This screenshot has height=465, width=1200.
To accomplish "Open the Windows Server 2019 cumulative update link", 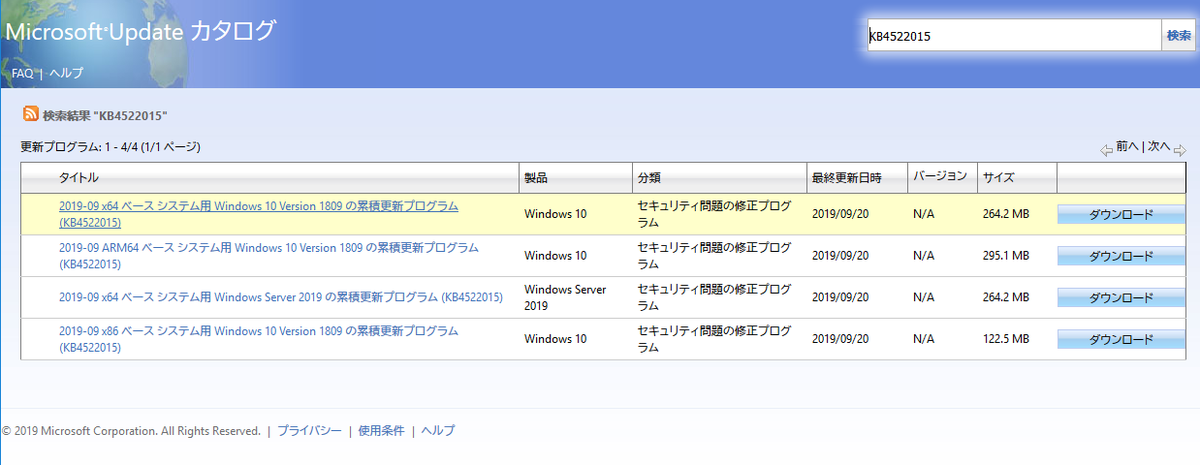I will click(280, 297).
